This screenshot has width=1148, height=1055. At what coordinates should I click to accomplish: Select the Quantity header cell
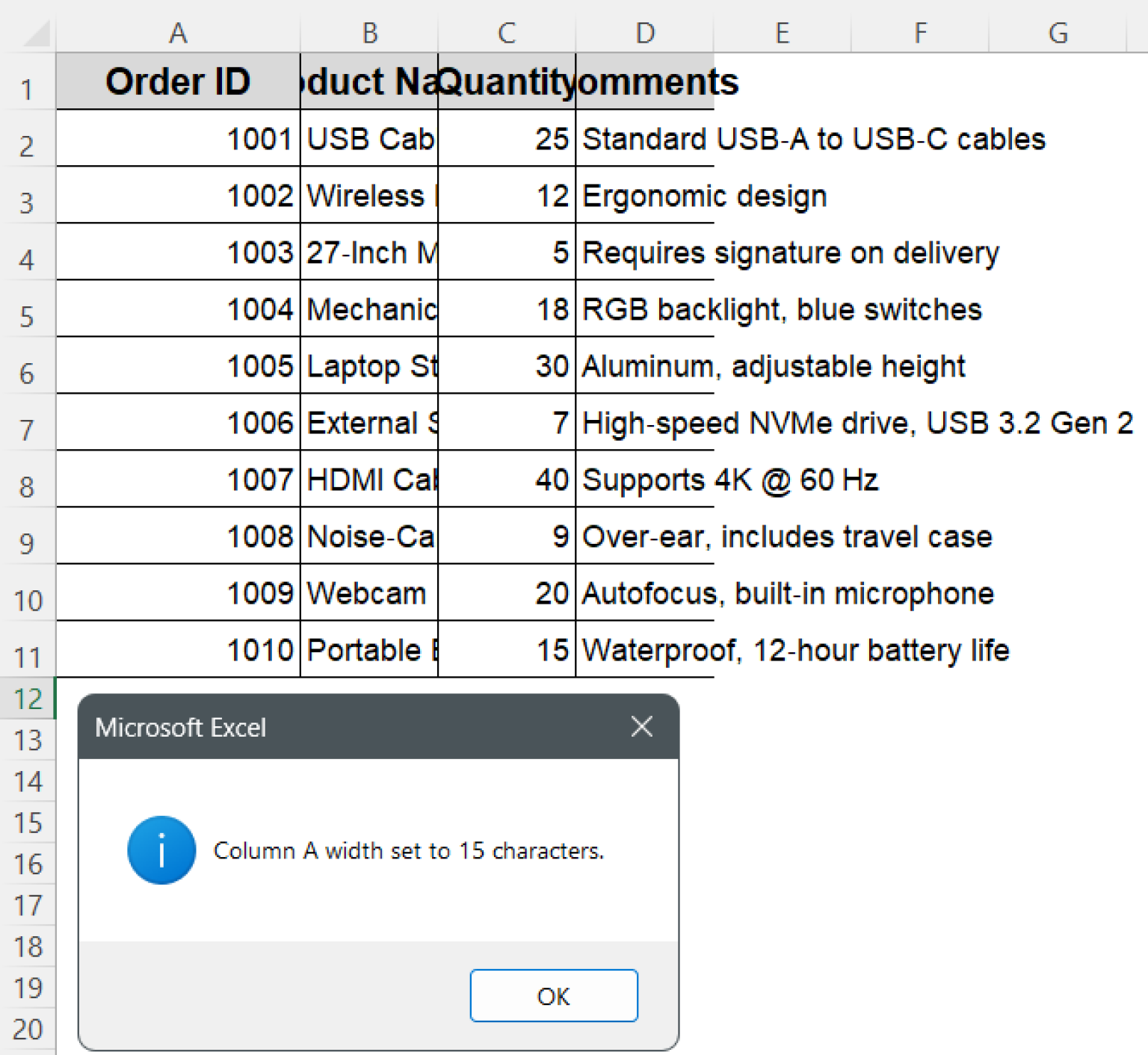point(507,81)
